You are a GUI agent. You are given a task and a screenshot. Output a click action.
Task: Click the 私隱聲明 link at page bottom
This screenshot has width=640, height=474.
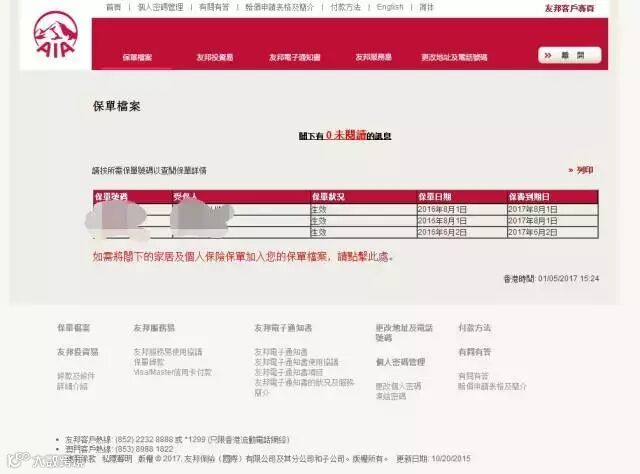117,459
